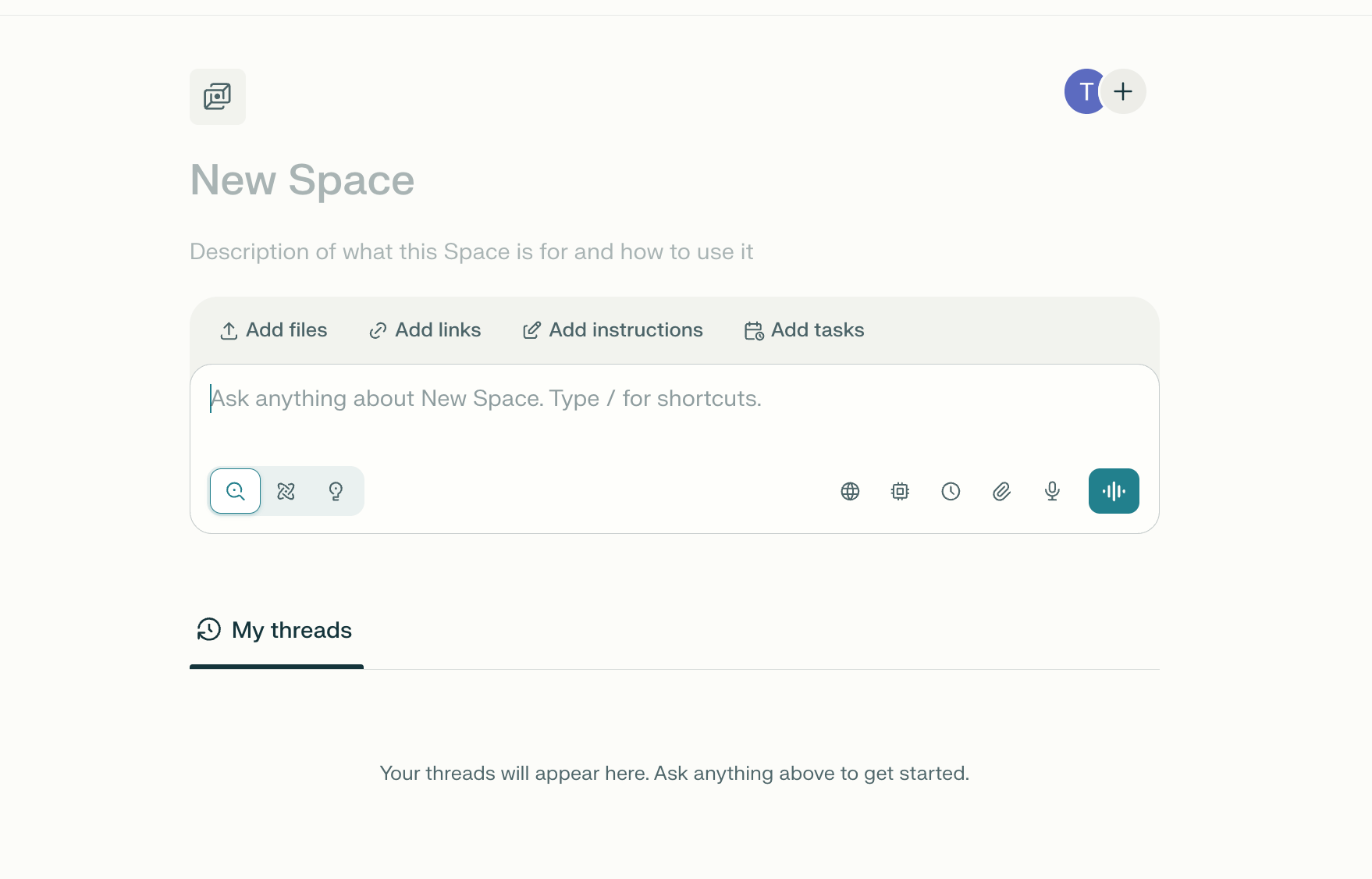Open source options via globe dropdown
Viewport: 1372px width, 879px height.
(850, 492)
